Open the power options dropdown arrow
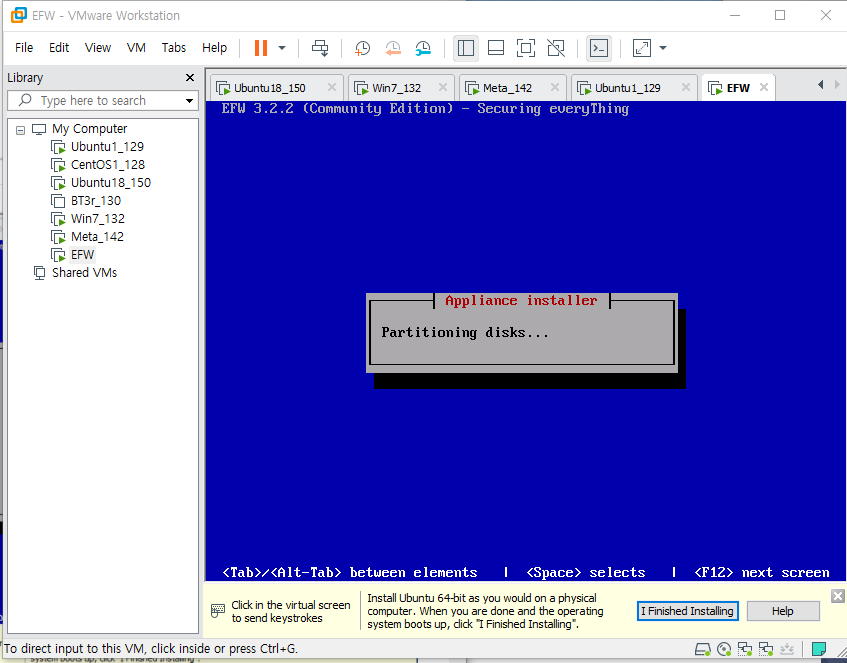847x663 pixels. click(x=282, y=48)
